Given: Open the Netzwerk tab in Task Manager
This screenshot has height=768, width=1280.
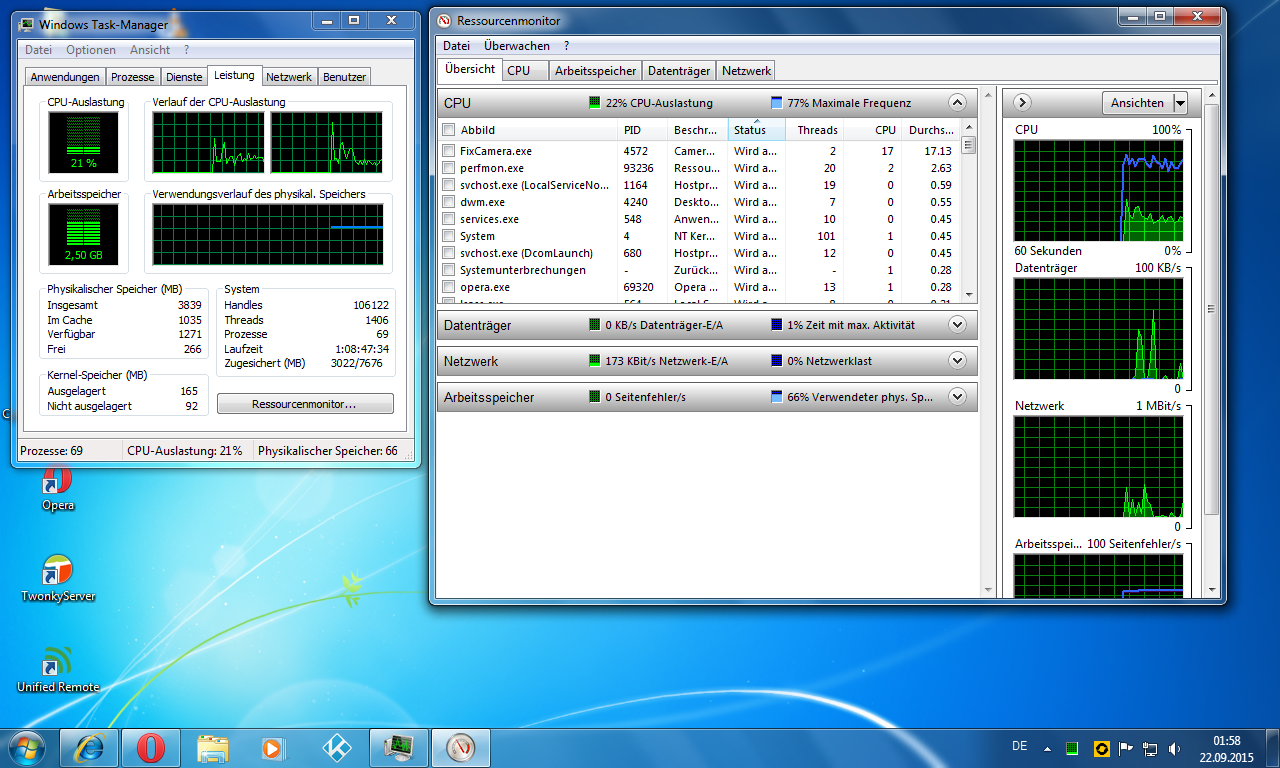Looking at the screenshot, I should pyautogui.click(x=289, y=77).
